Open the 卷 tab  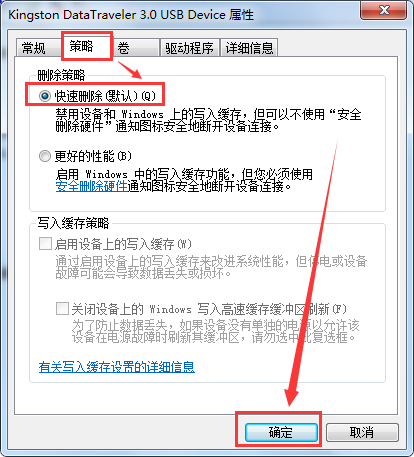pos(136,48)
